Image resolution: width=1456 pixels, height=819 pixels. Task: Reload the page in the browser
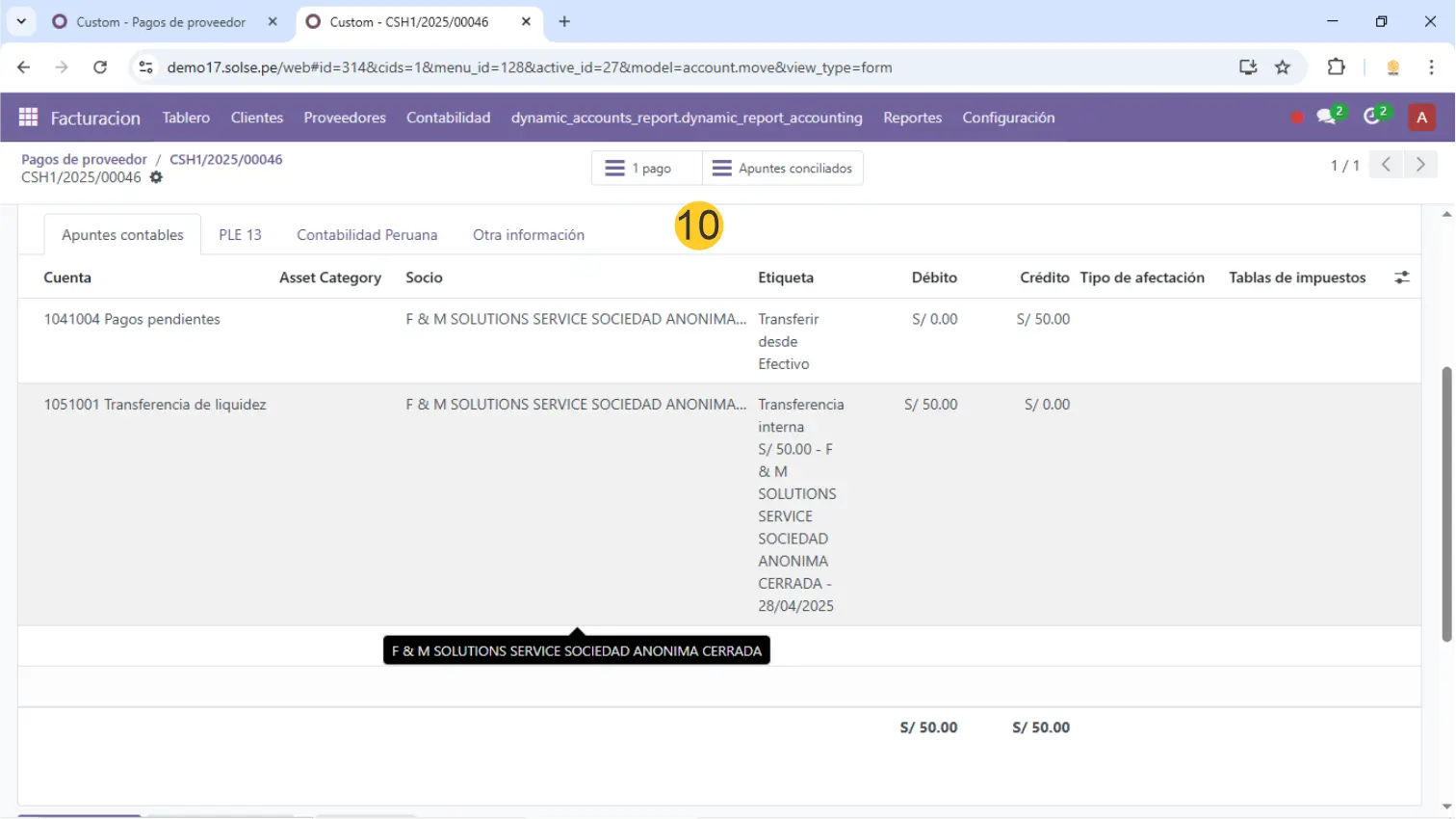[100, 67]
